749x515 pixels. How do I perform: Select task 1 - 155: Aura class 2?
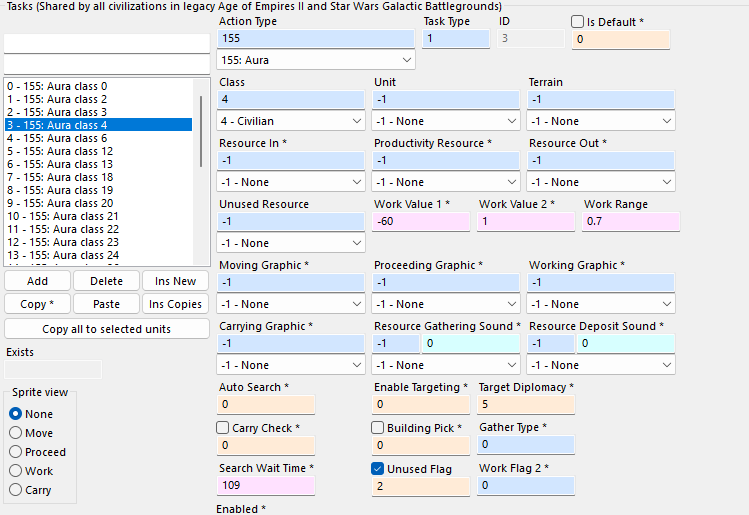coord(98,99)
